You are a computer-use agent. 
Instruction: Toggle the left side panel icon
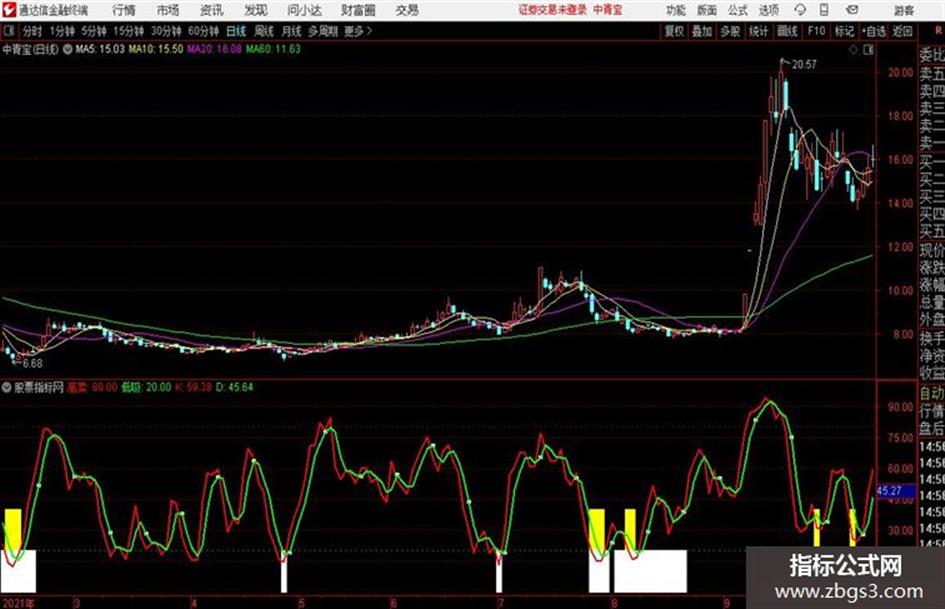click(8, 31)
